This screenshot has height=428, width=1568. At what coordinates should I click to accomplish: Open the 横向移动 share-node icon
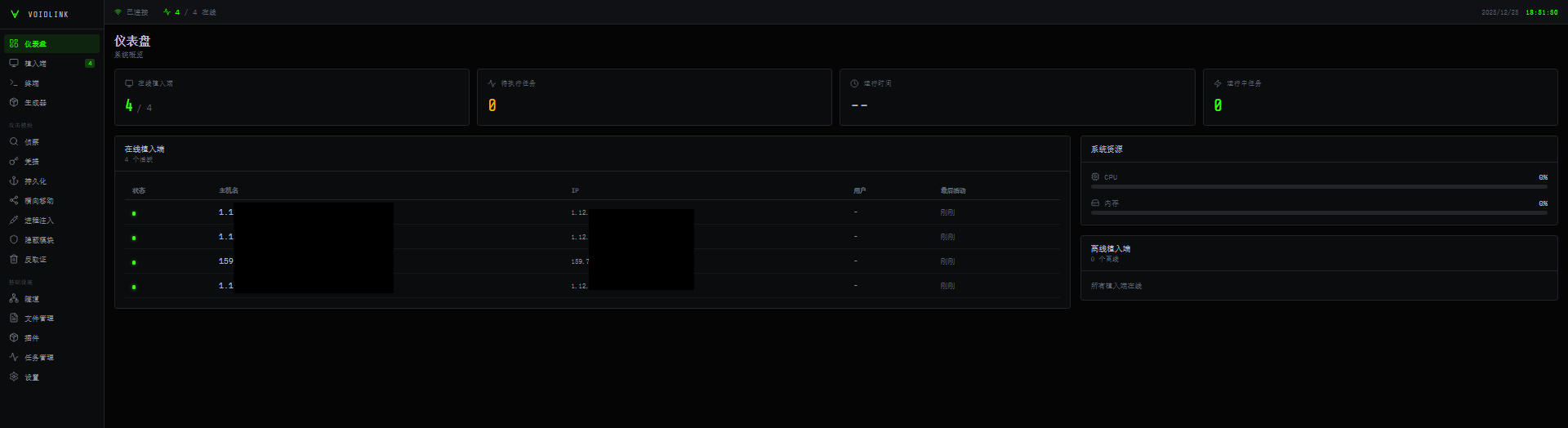[x=14, y=200]
